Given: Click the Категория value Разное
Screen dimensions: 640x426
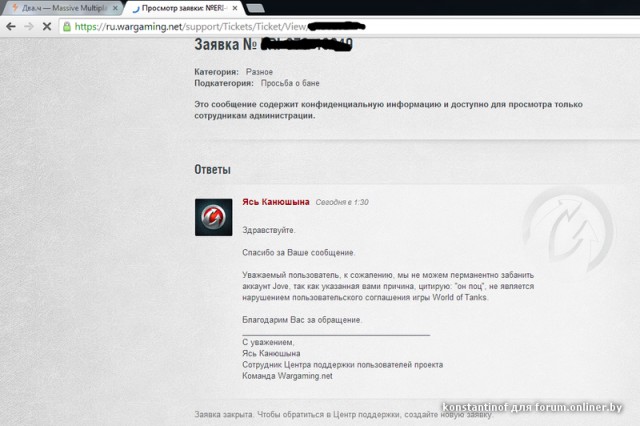Looking at the screenshot, I should (x=259, y=72).
